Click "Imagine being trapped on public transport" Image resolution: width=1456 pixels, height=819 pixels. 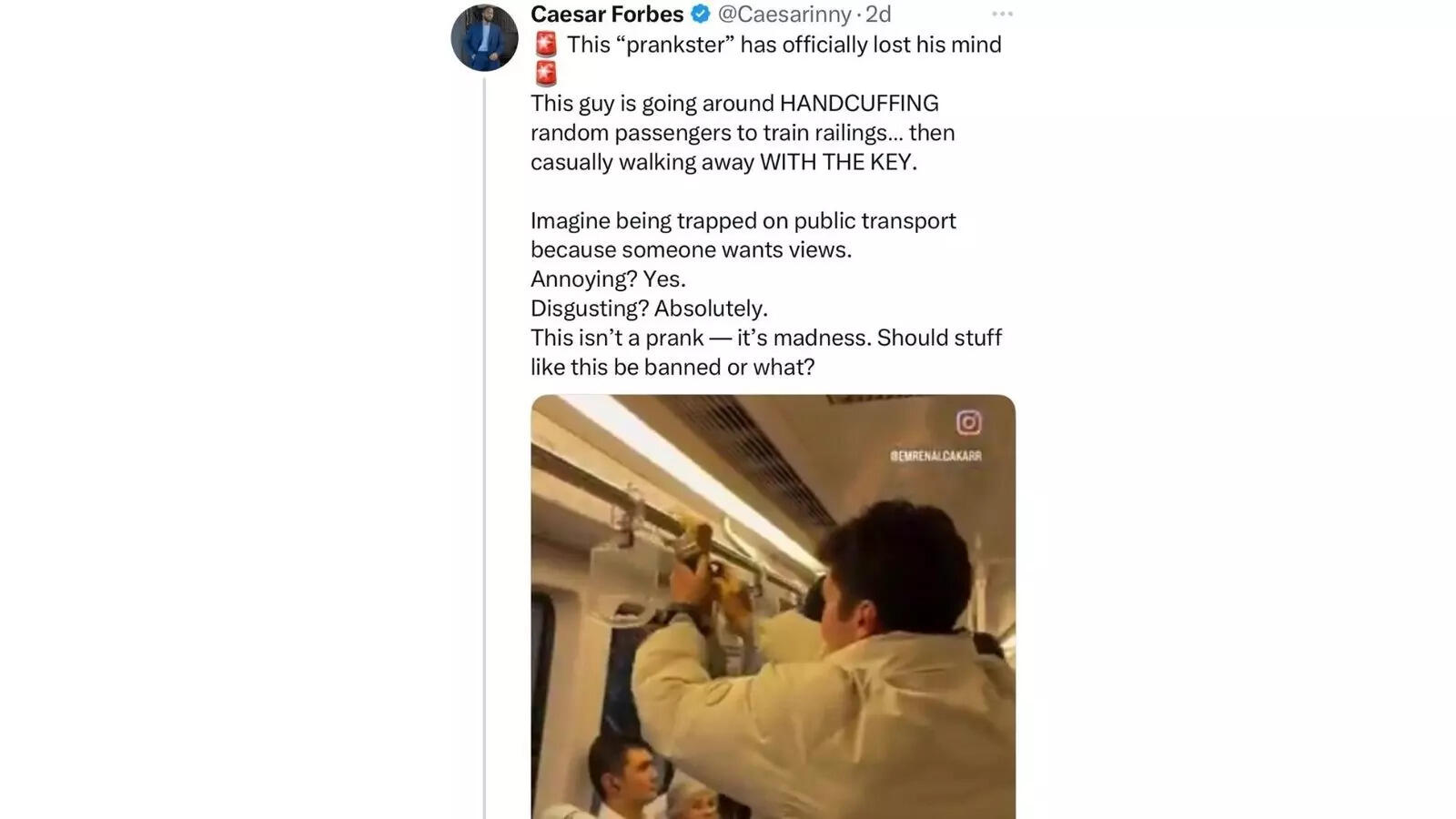tap(743, 220)
